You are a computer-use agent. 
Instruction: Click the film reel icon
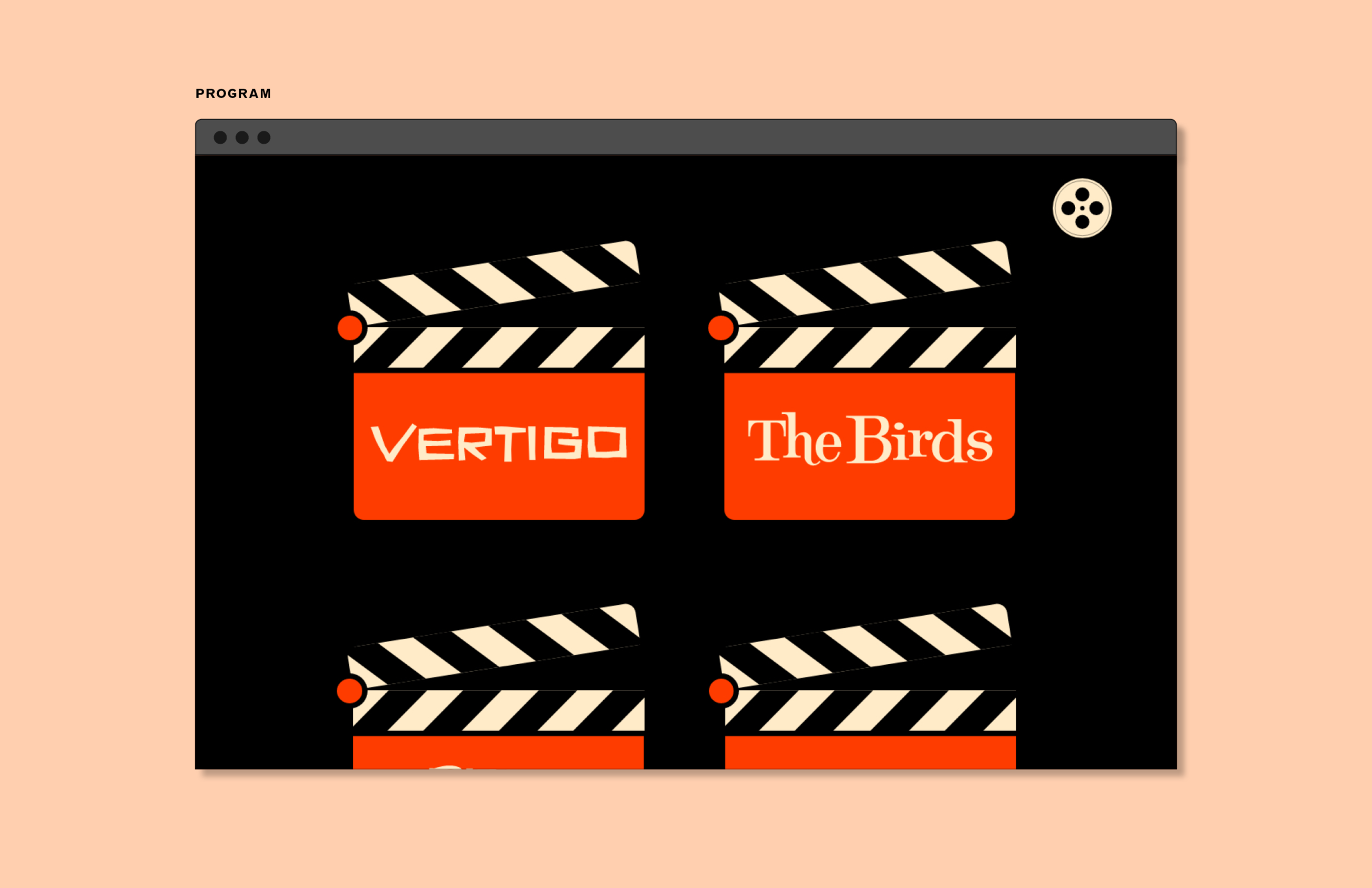[1082, 208]
